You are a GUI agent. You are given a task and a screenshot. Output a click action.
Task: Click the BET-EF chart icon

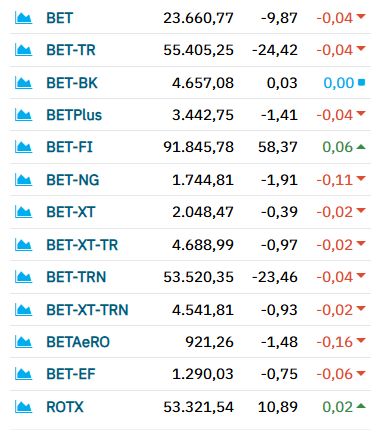(23, 374)
